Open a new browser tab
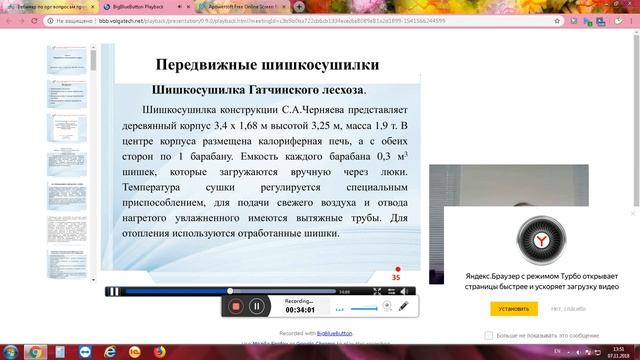 (x=299, y=7)
